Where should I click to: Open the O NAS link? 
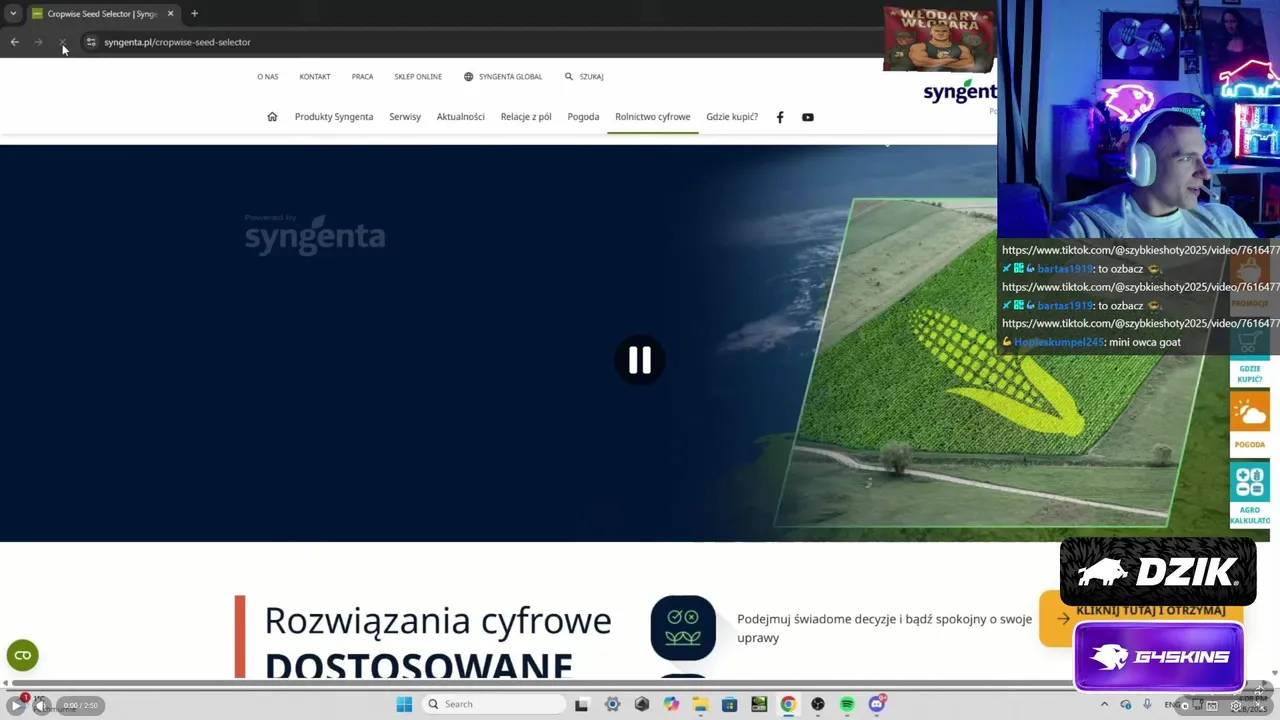tap(268, 76)
